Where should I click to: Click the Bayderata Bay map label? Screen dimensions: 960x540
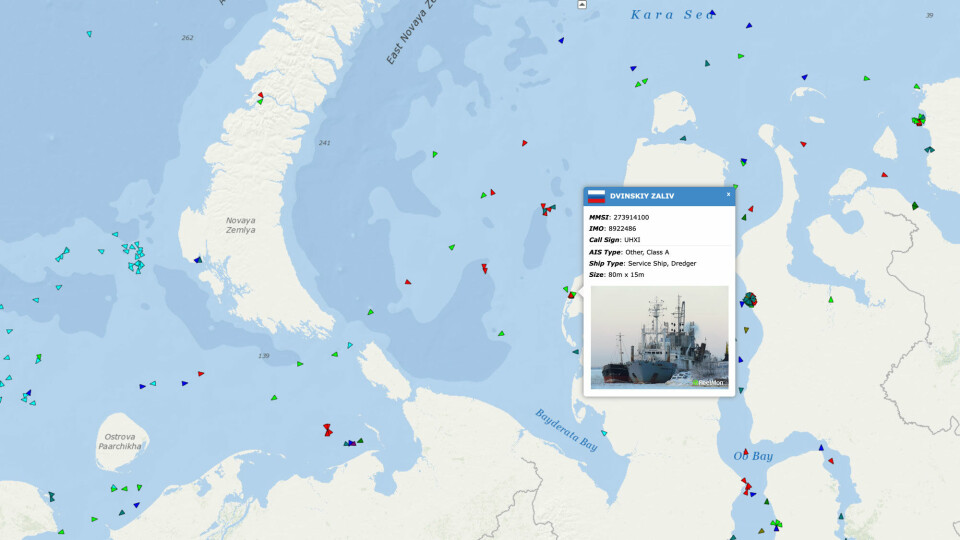[565, 430]
